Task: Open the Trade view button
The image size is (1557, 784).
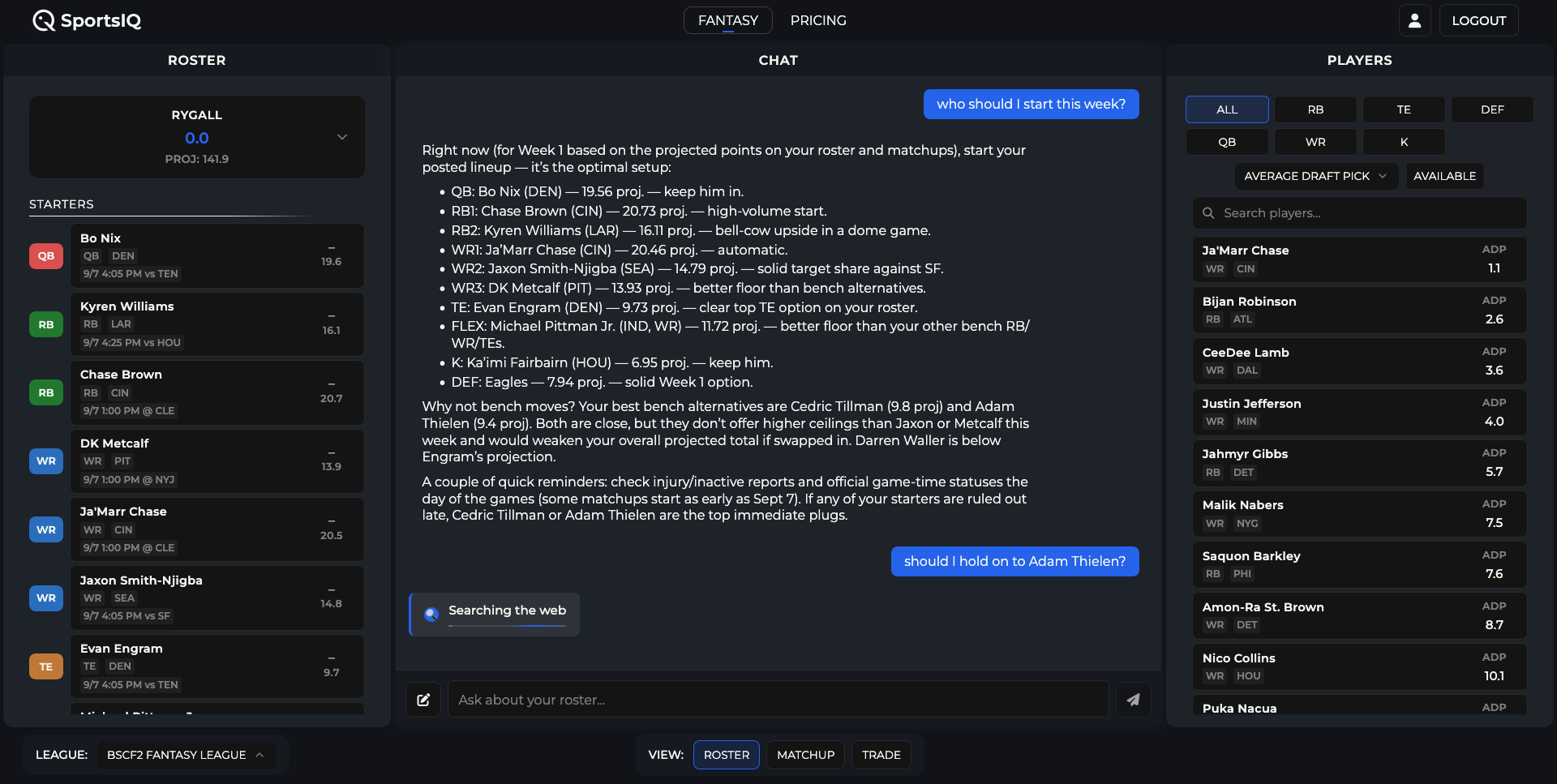Action: pyautogui.click(x=881, y=755)
